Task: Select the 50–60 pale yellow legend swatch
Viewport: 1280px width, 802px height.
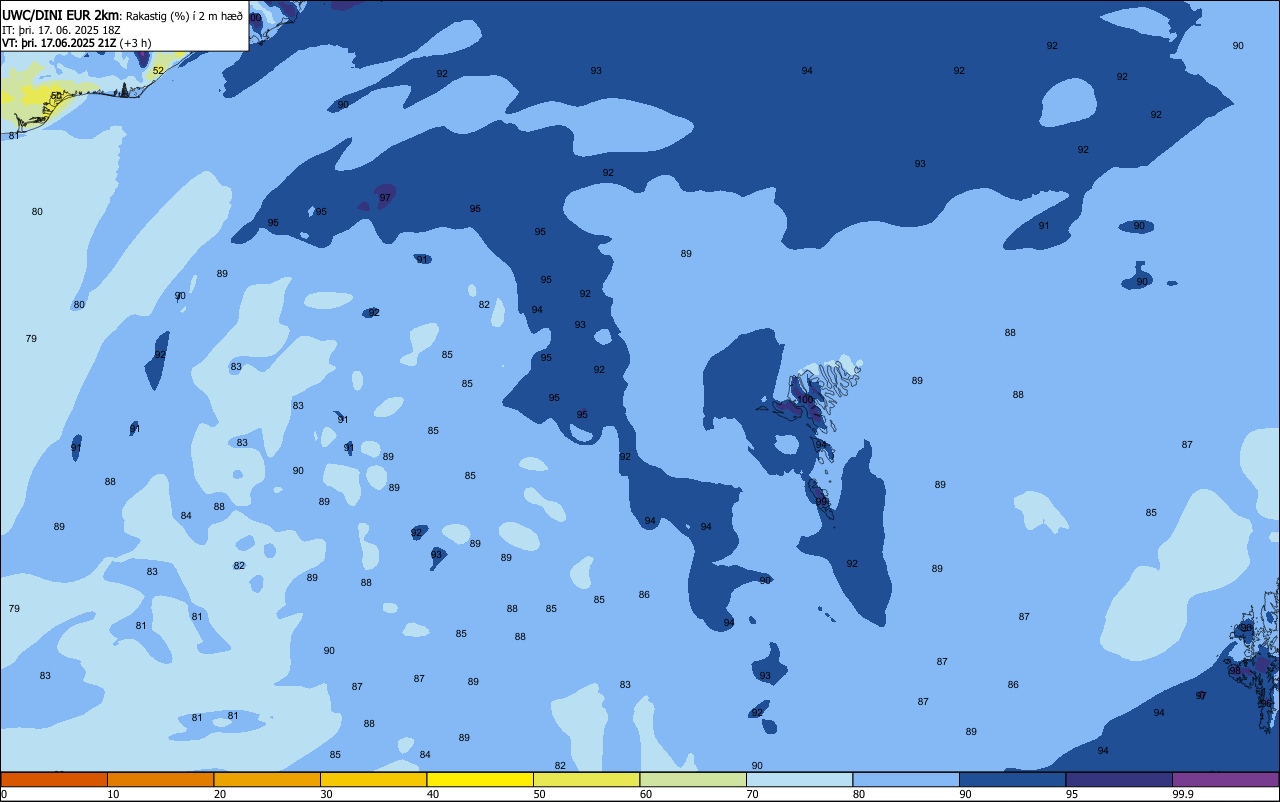Action: (x=586, y=779)
